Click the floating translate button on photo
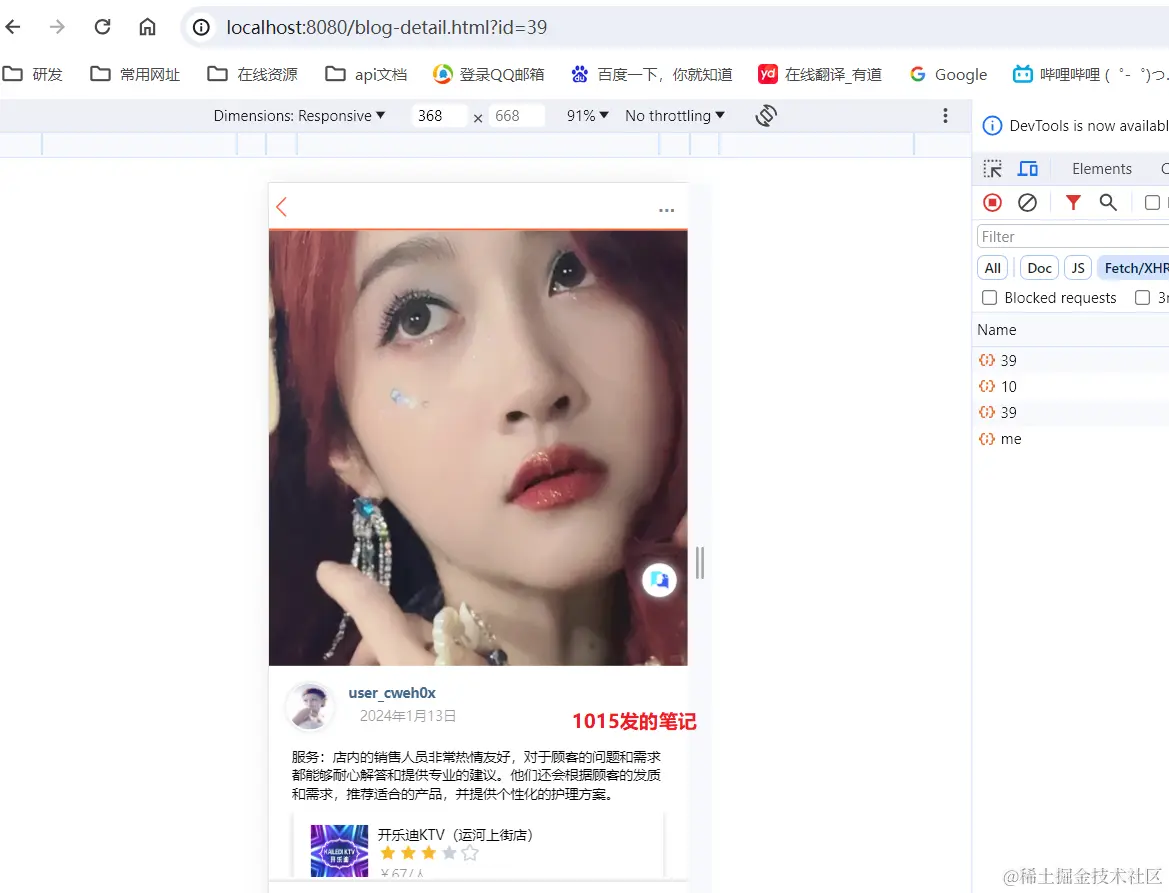1169x893 pixels. click(x=659, y=580)
